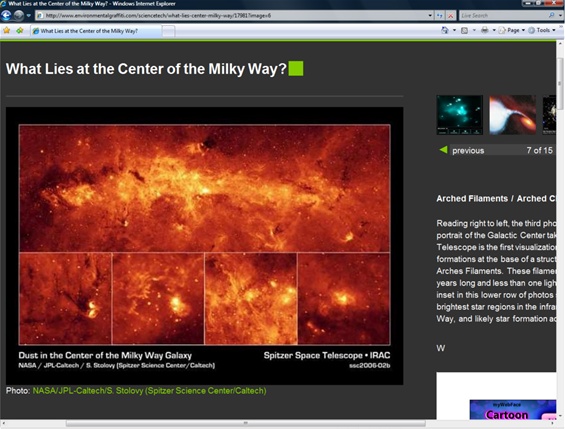
Task: Go back with the browser Back arrow
Action: tap(6, 15)
